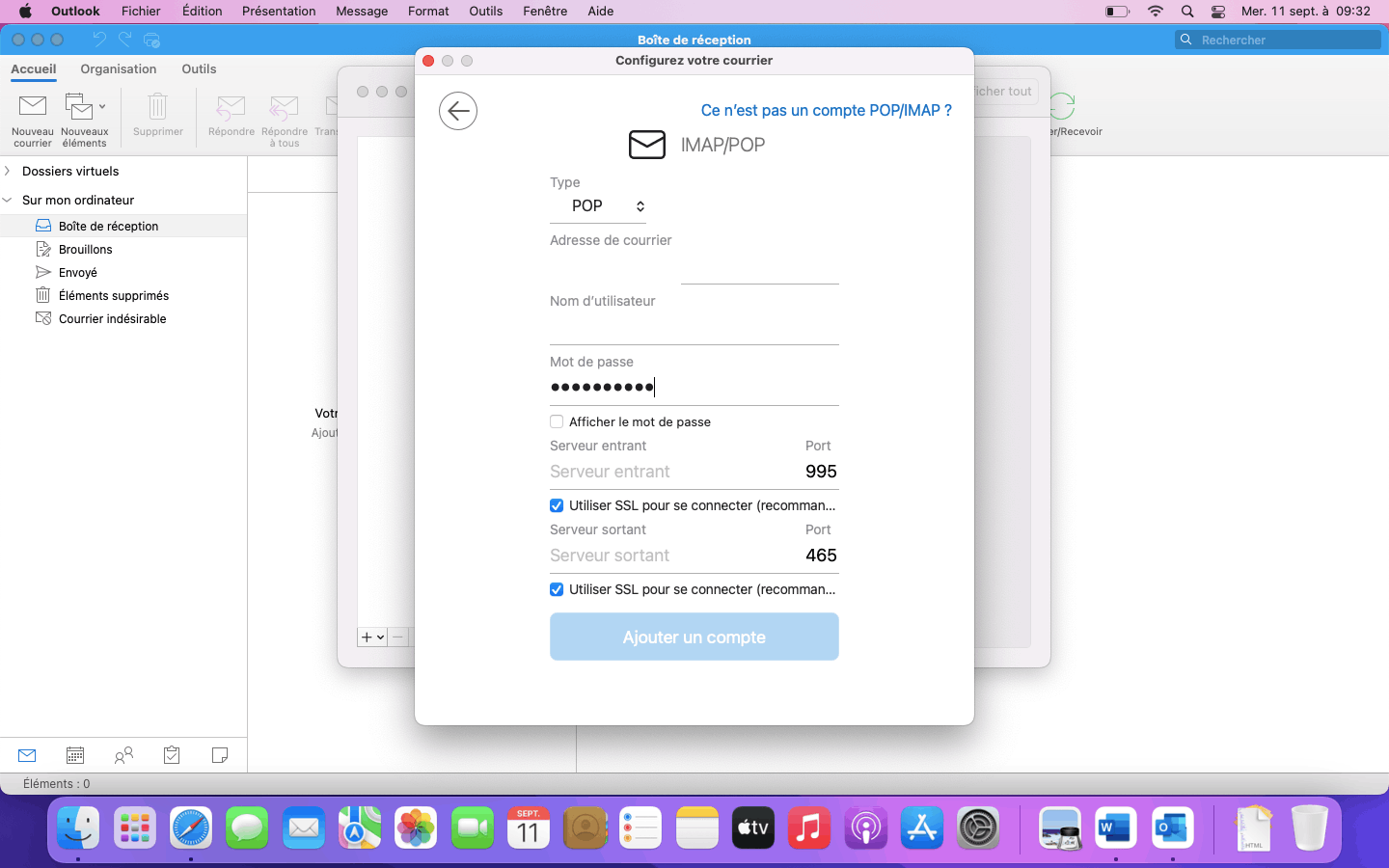Open Tasks view in bottom navigation

172,755
